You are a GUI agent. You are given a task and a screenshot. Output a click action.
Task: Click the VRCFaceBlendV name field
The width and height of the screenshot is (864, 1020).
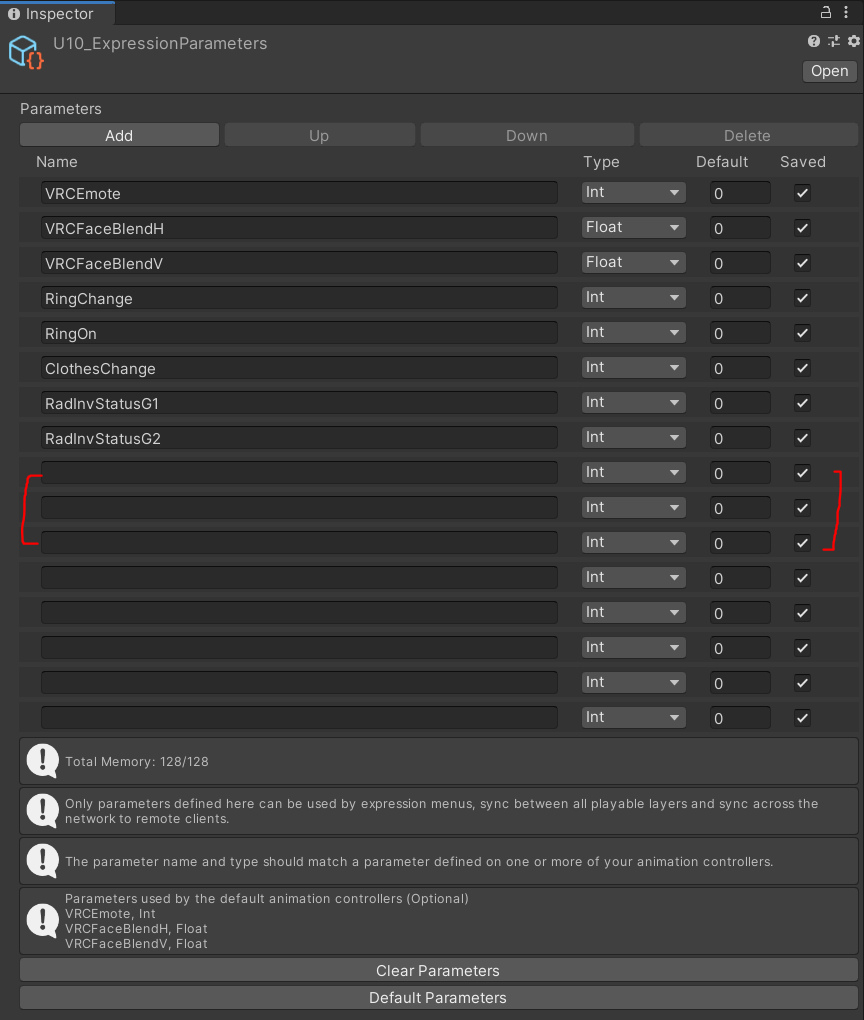[299, 263]
